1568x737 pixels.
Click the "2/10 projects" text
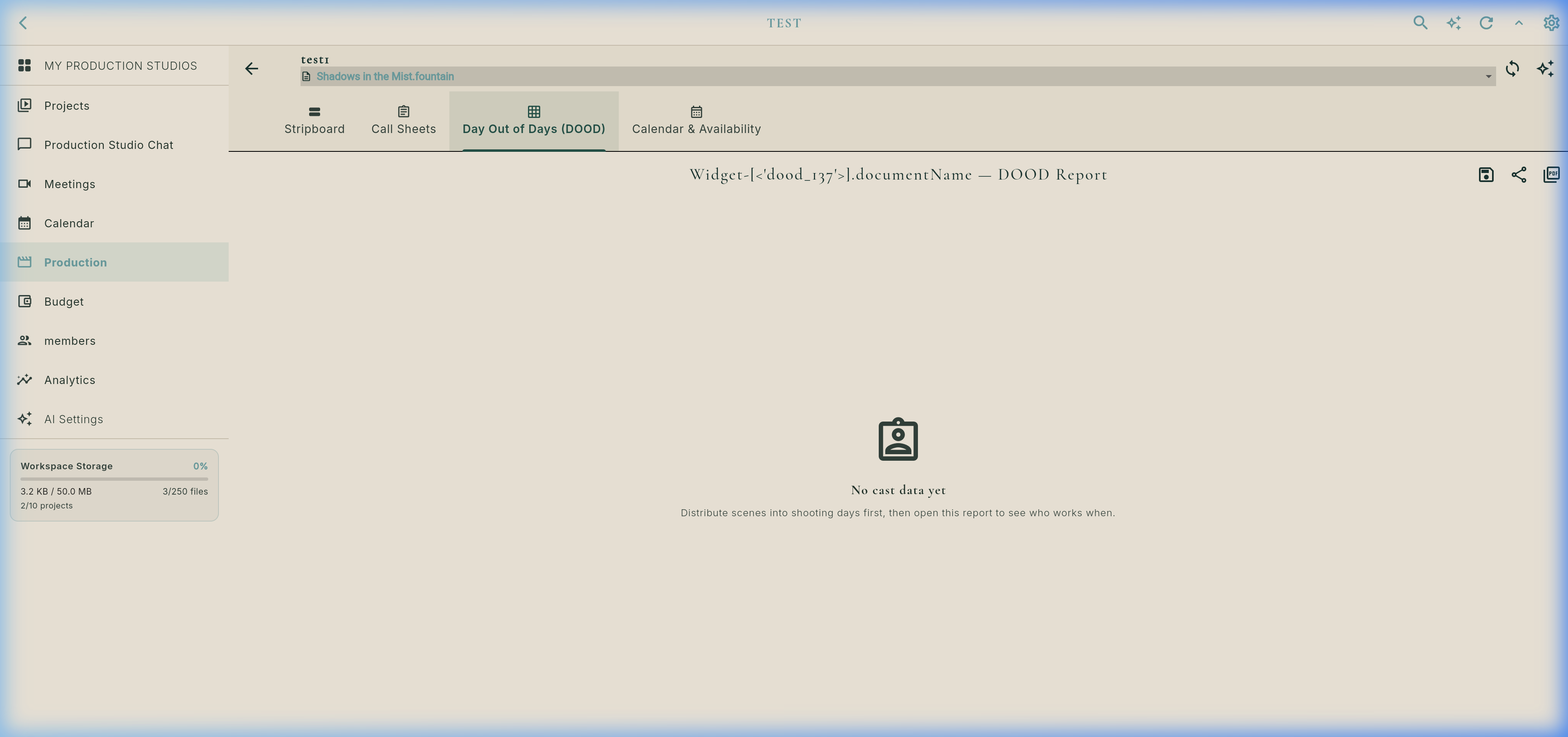(x=46, y=506)
